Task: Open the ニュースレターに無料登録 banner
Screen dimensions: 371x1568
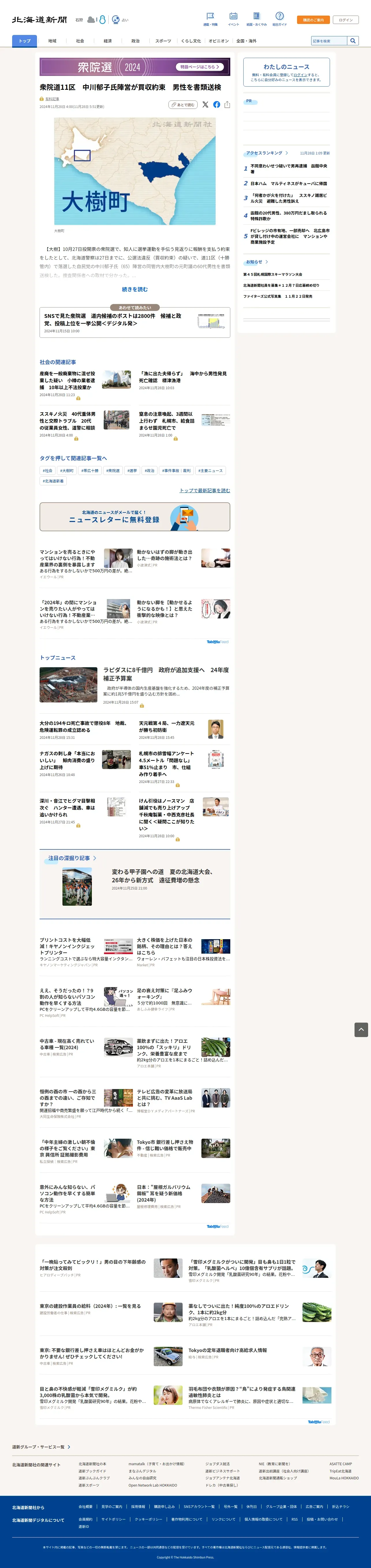Action: click(x=135, y=516)
